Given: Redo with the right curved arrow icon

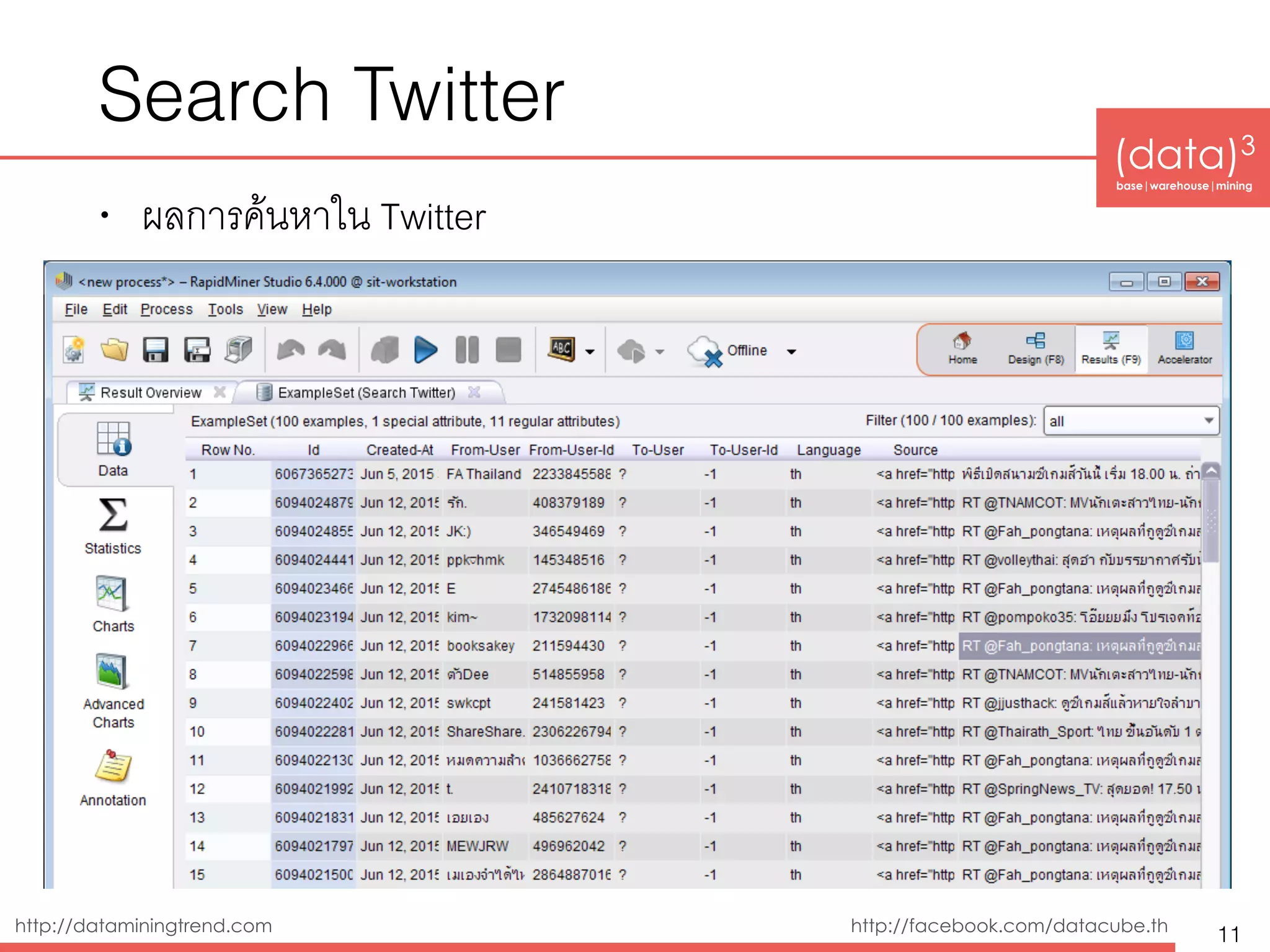Looking at the screenshot, I should click(332, 350).
